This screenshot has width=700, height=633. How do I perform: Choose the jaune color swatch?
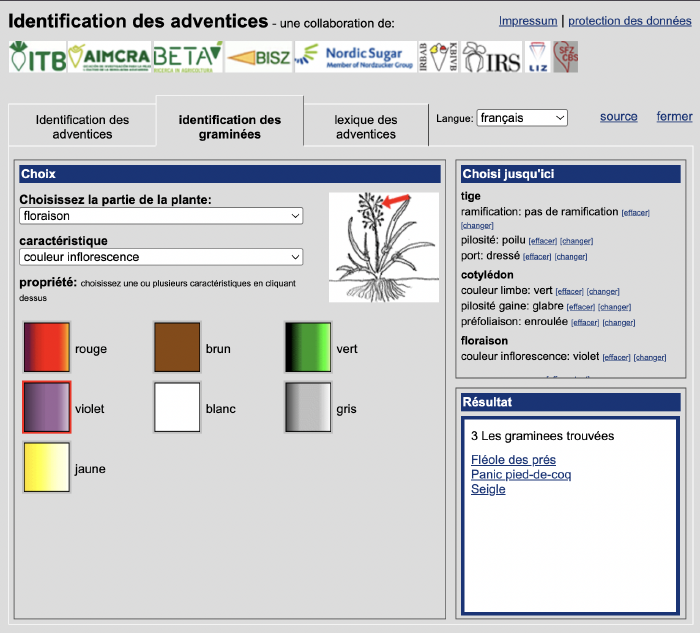click(x=47, y=468)
